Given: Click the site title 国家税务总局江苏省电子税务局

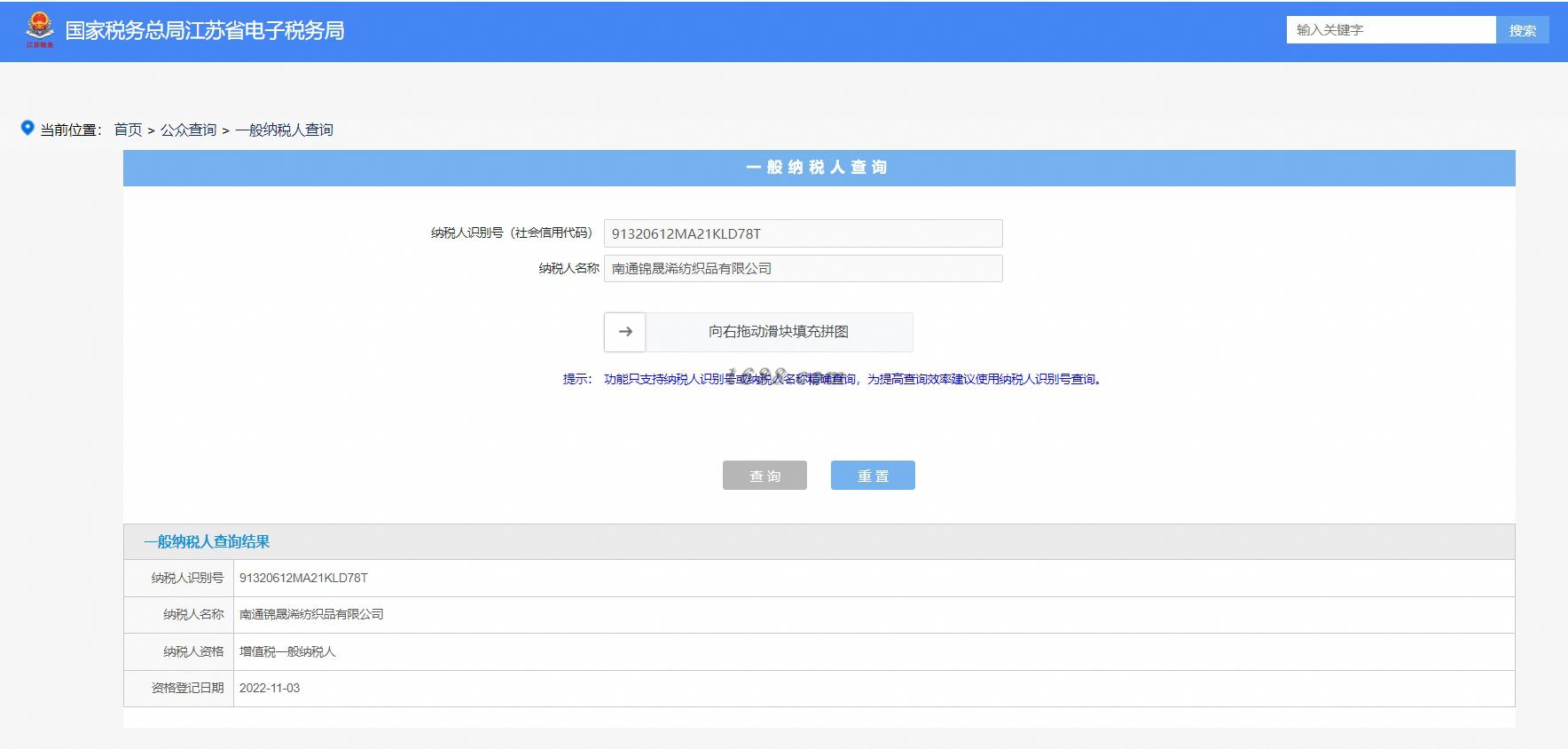Looking at the screenshot, I should (x=205, y=31).
